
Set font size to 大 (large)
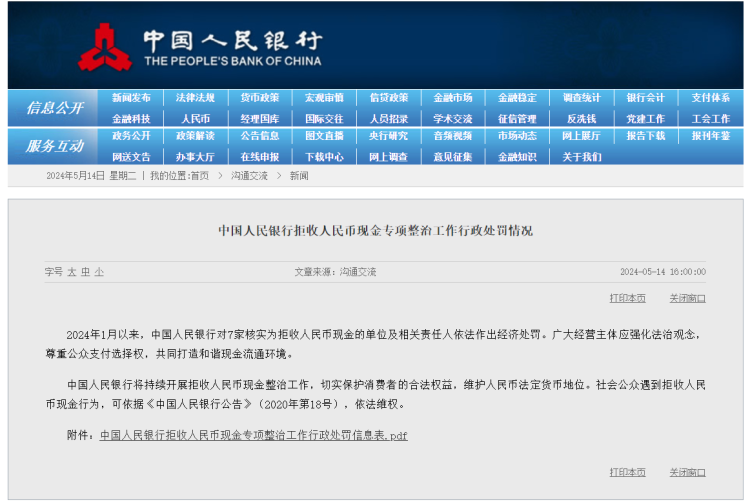tap(72, 272)
